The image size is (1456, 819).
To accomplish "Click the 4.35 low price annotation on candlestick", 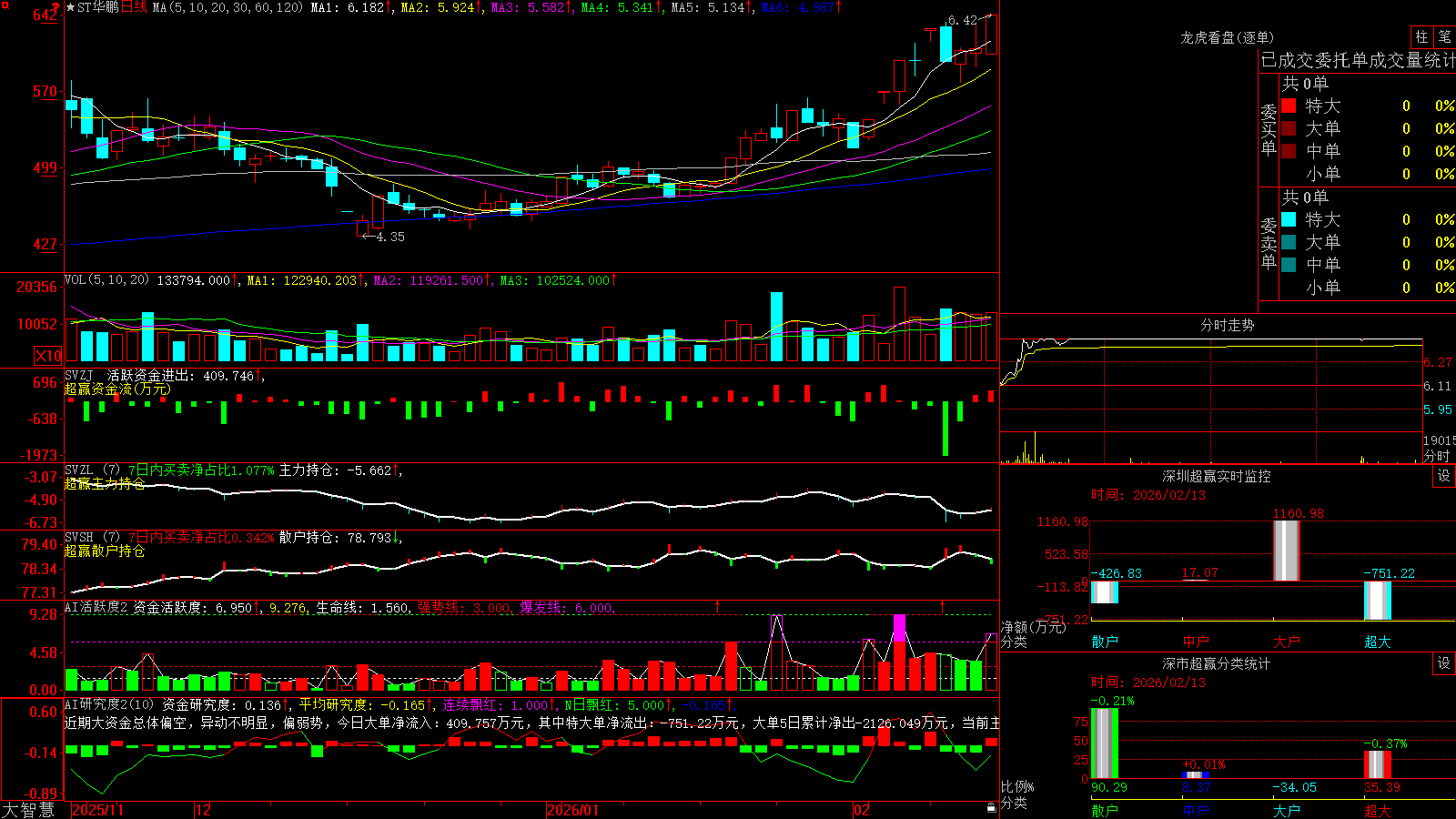I will click(x=389, y=237).
